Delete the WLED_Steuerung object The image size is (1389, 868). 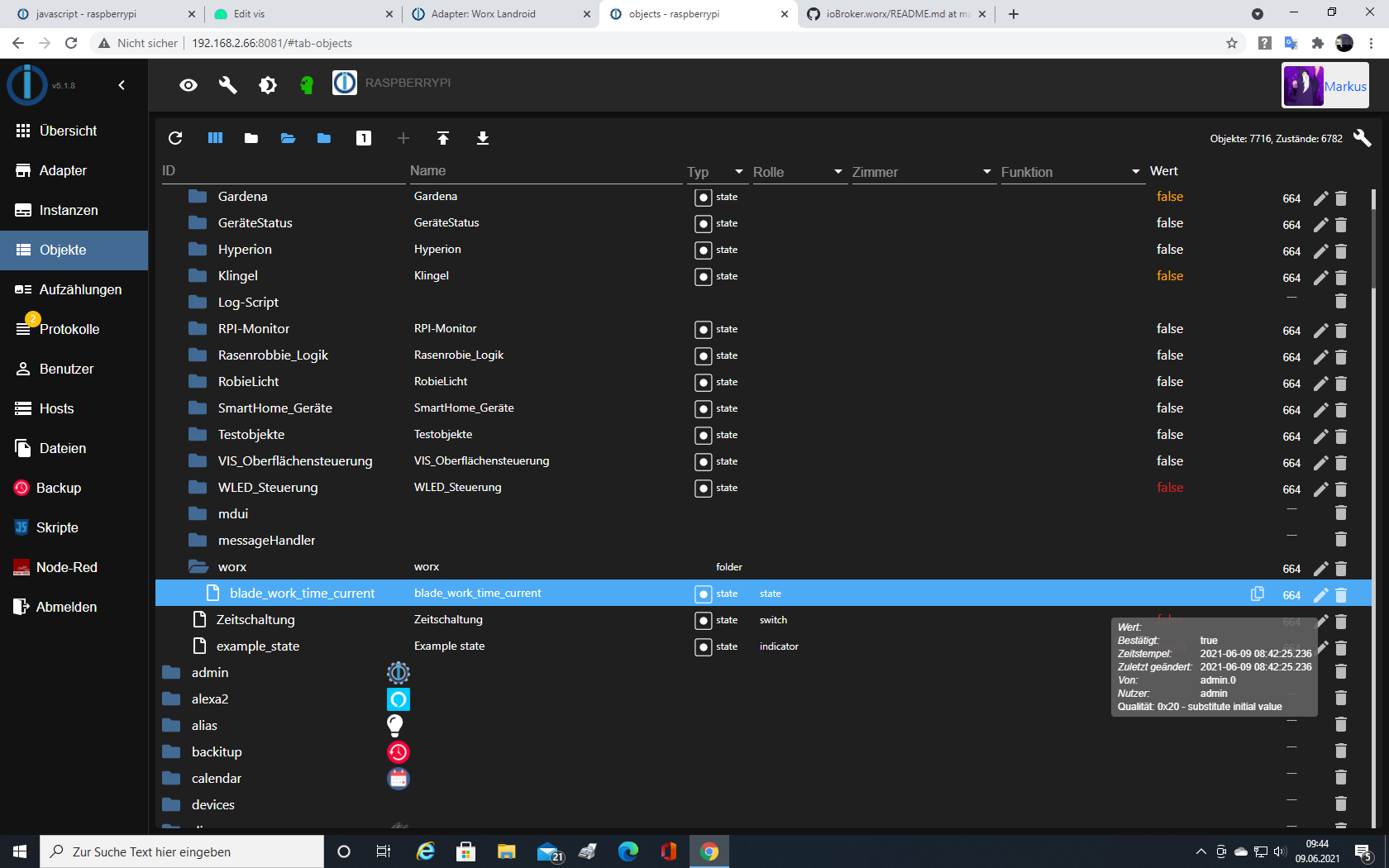1341,489
